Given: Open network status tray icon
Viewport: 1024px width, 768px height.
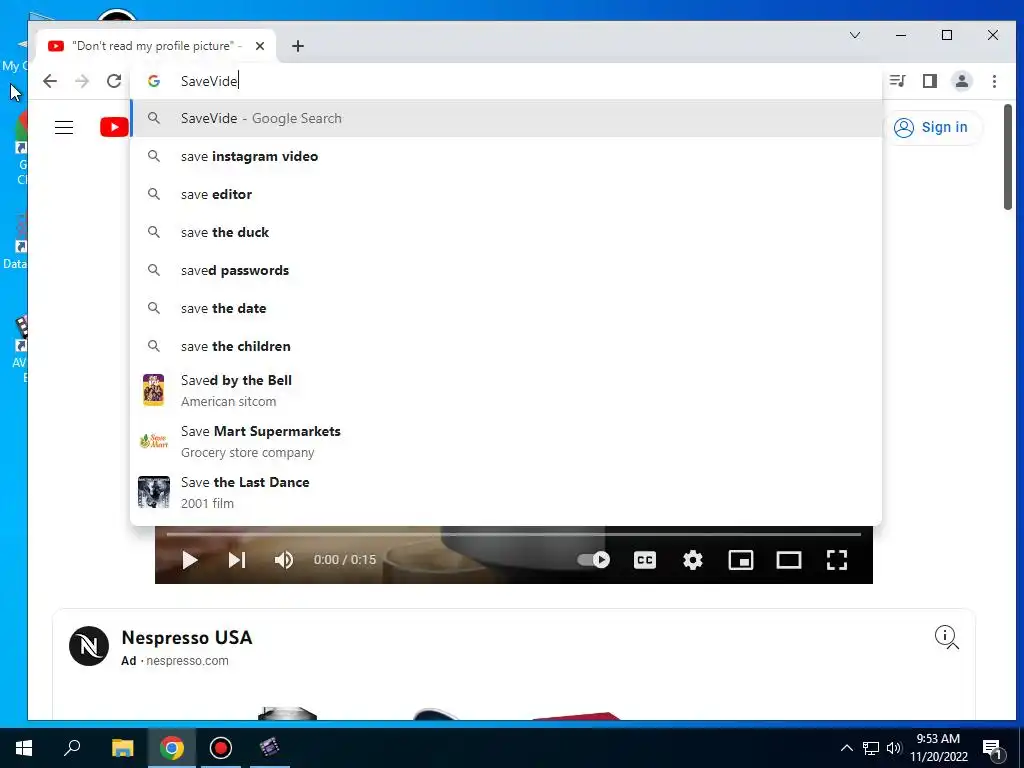Looking at the screenshot, I should 871,748.
